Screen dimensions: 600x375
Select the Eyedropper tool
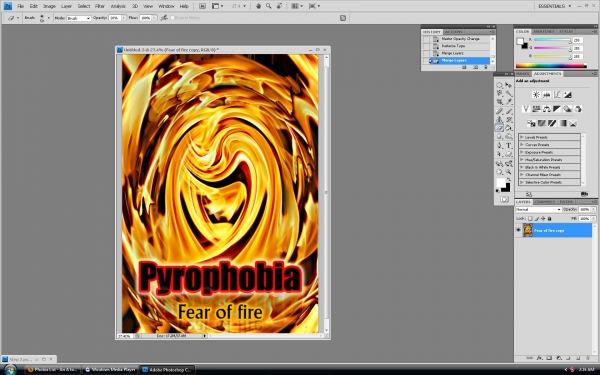tap(509, 102)
